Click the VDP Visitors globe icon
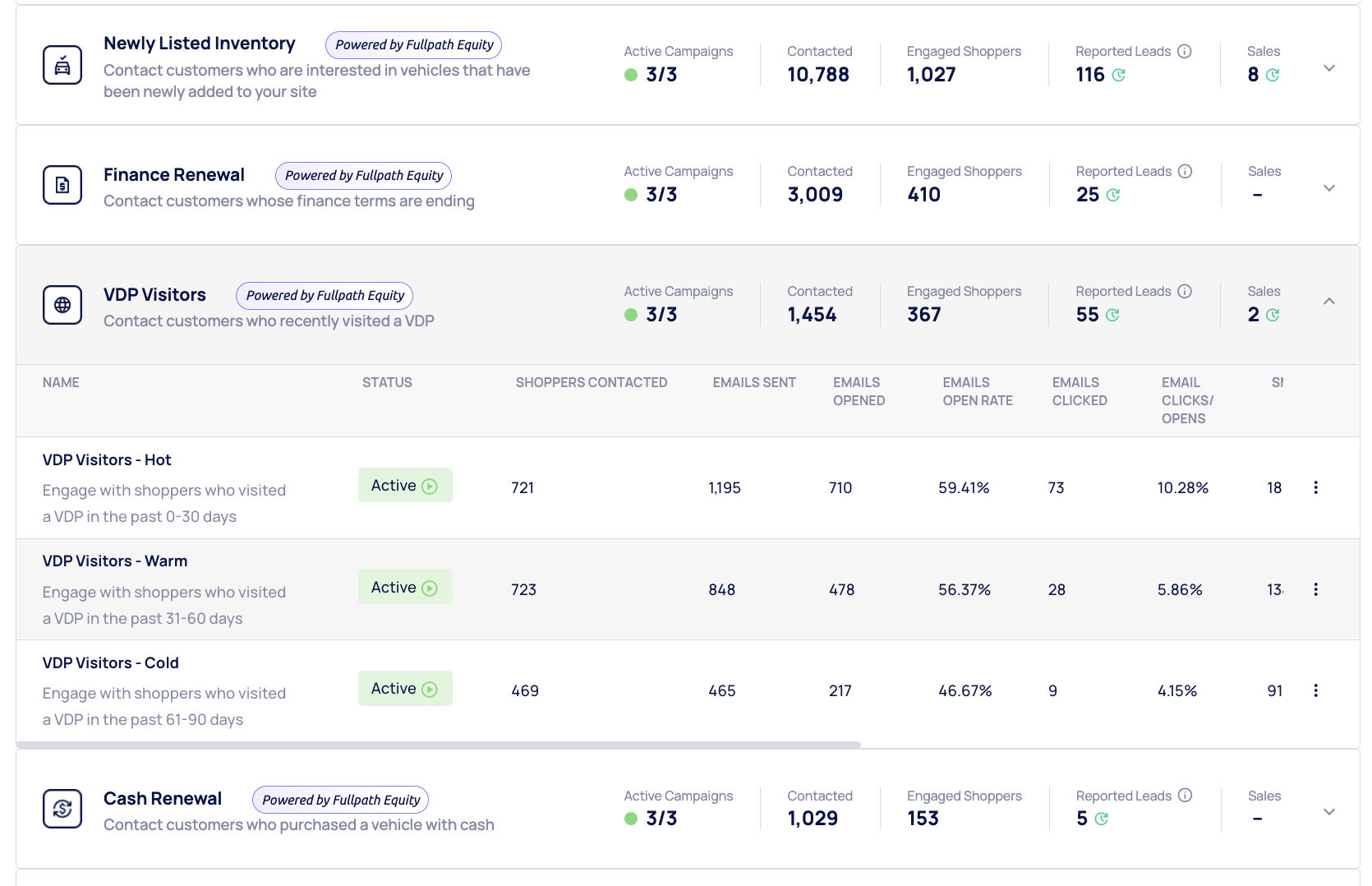The image size is (1372, 886). pyautogui.click(x=62, y=306)
